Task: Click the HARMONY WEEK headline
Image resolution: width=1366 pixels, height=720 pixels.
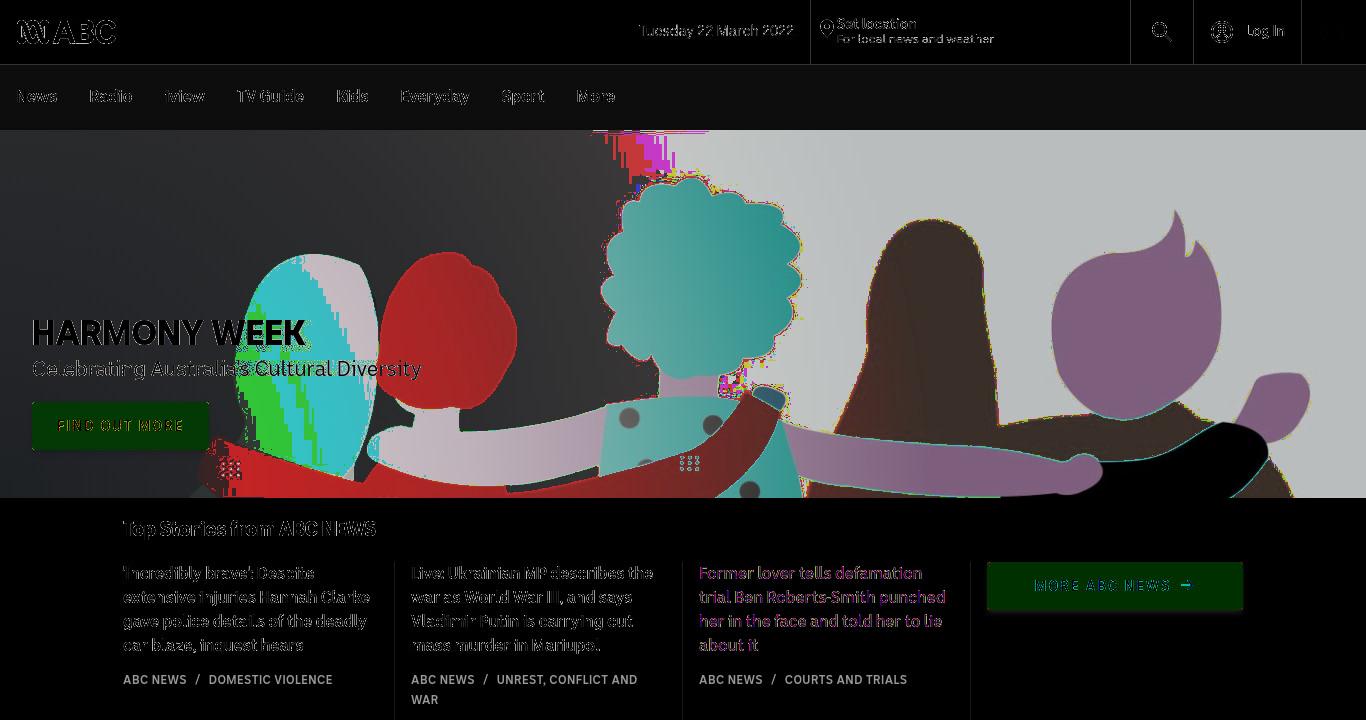Action: coord(169,333)
